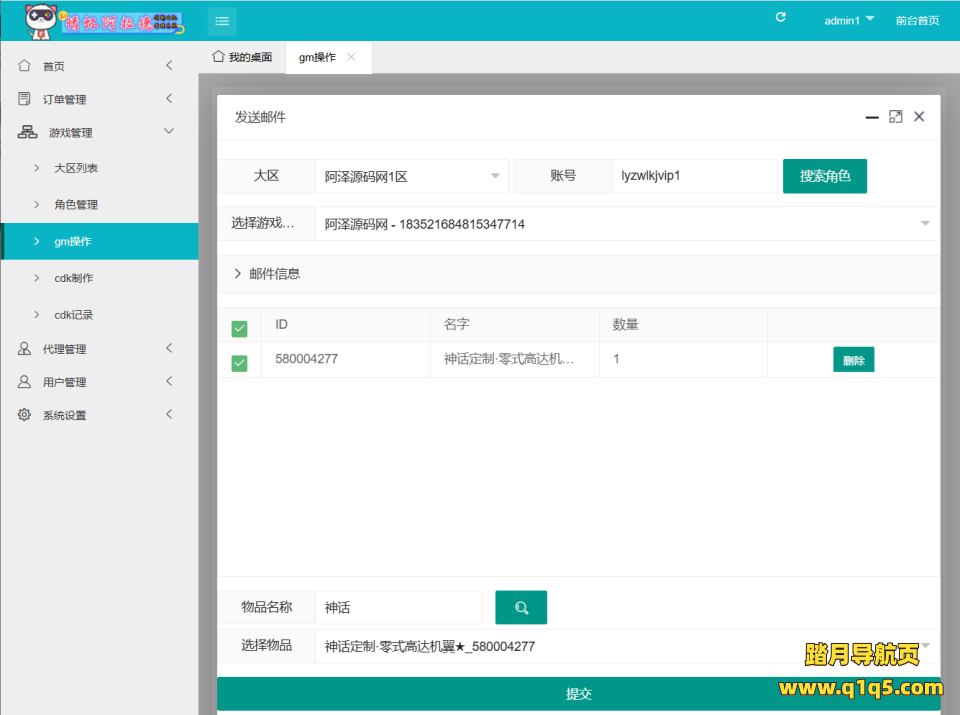Uncheck the row checkbox for item 580004277
960x715 pixels.
239,362
